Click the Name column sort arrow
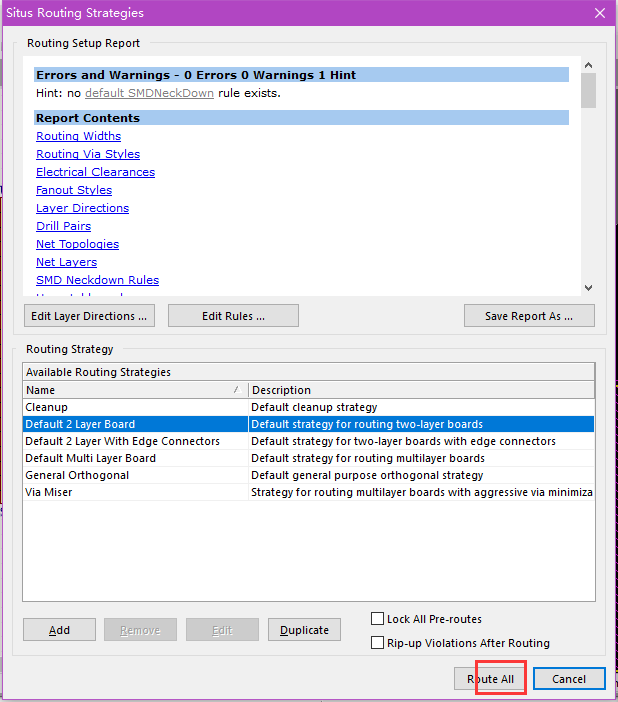The image size is (618, 702). click(237, 390)
